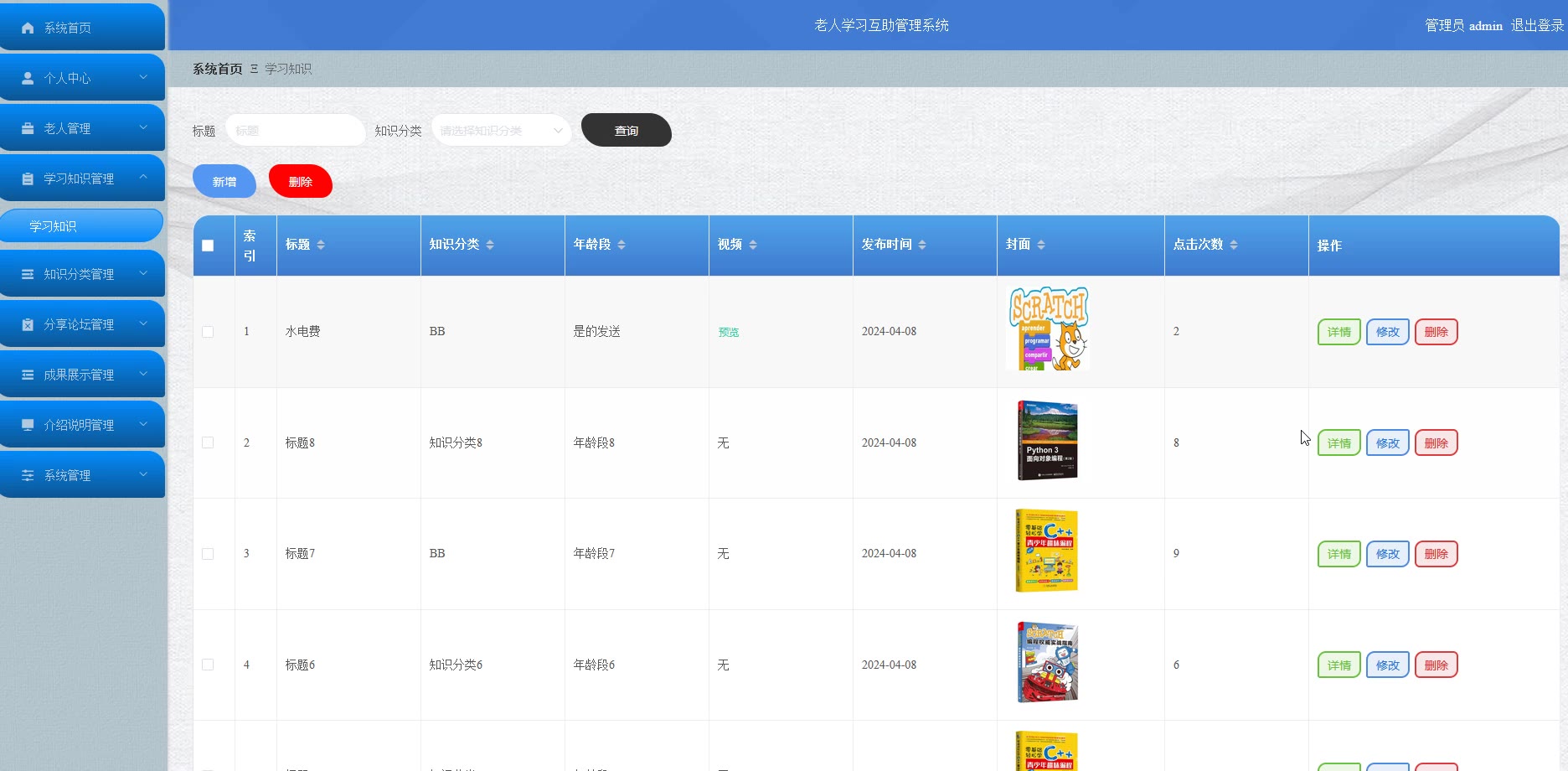Viewport: 1568px width, 771px height.
Task: Focus the 标题 search input field
Action: 296,131
